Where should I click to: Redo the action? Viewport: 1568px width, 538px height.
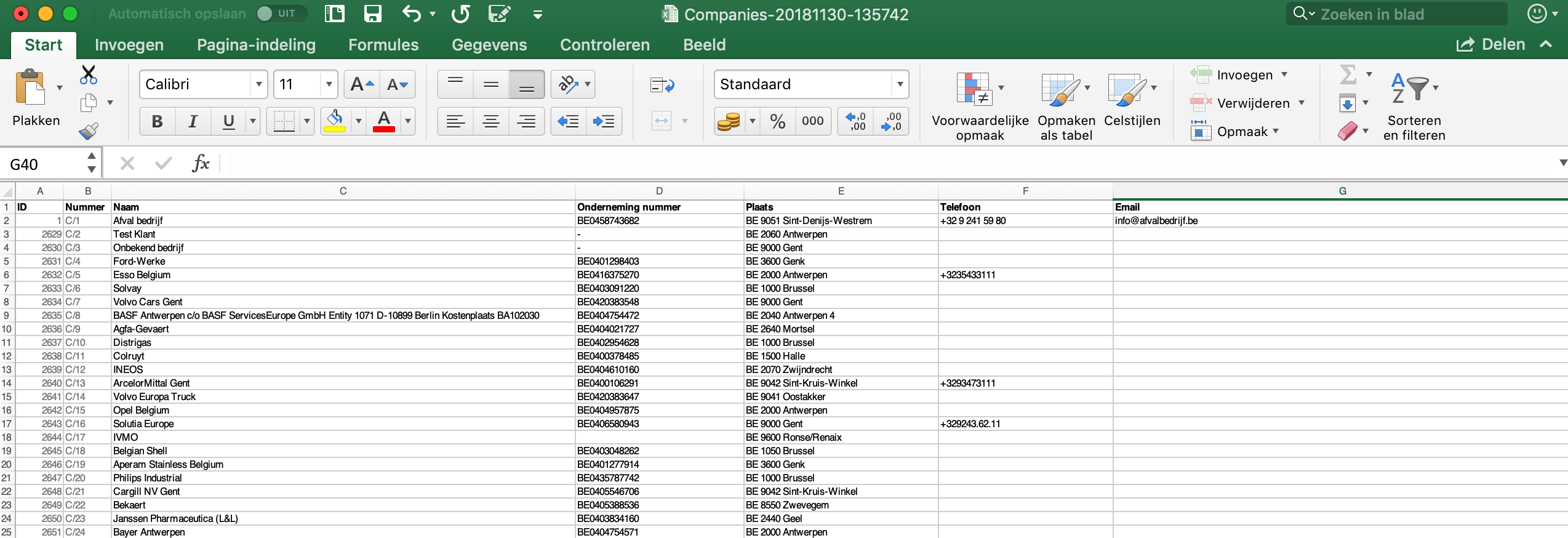460,14
